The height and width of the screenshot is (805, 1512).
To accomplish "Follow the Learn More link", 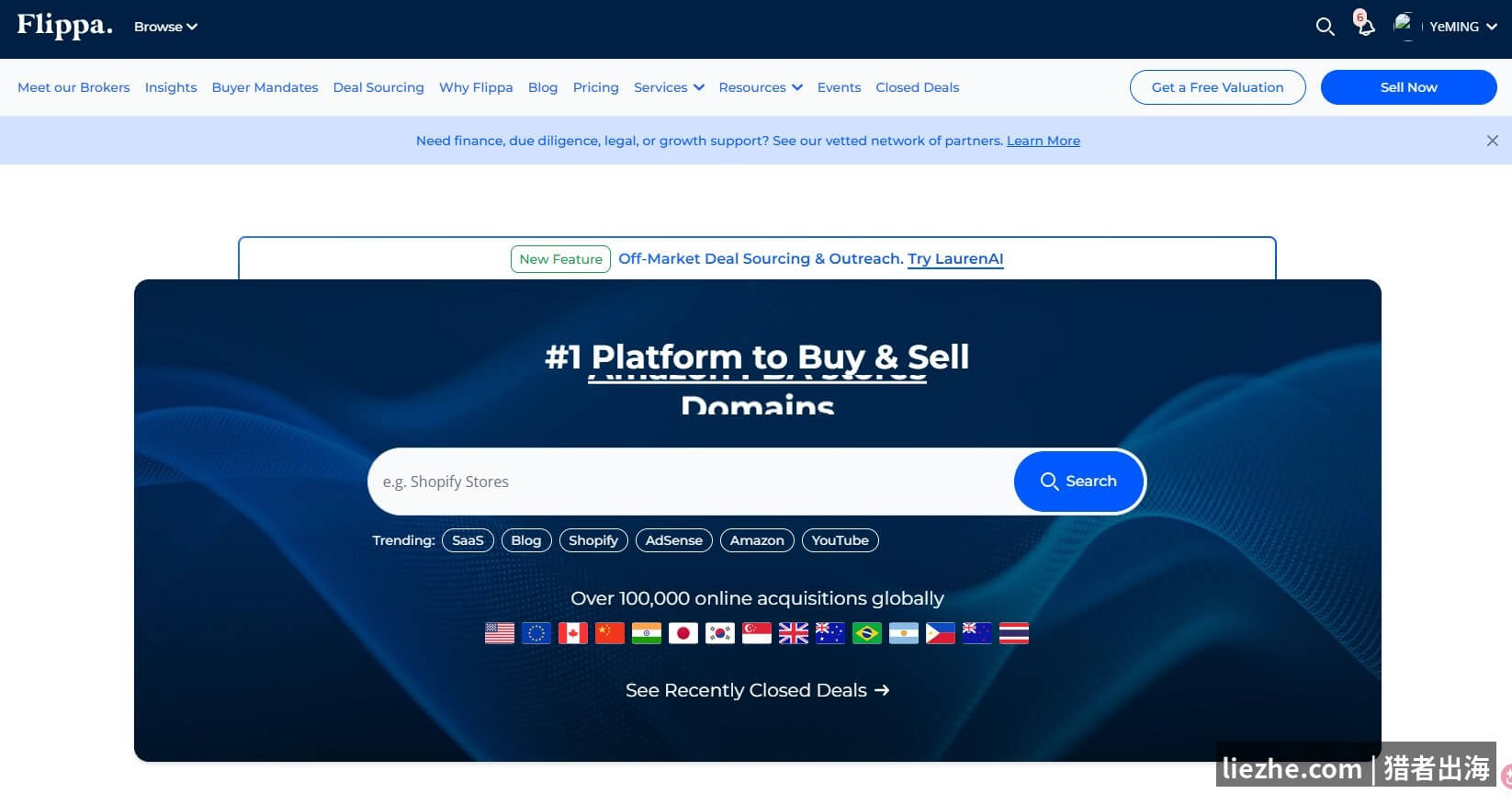I will point(1044,141).
